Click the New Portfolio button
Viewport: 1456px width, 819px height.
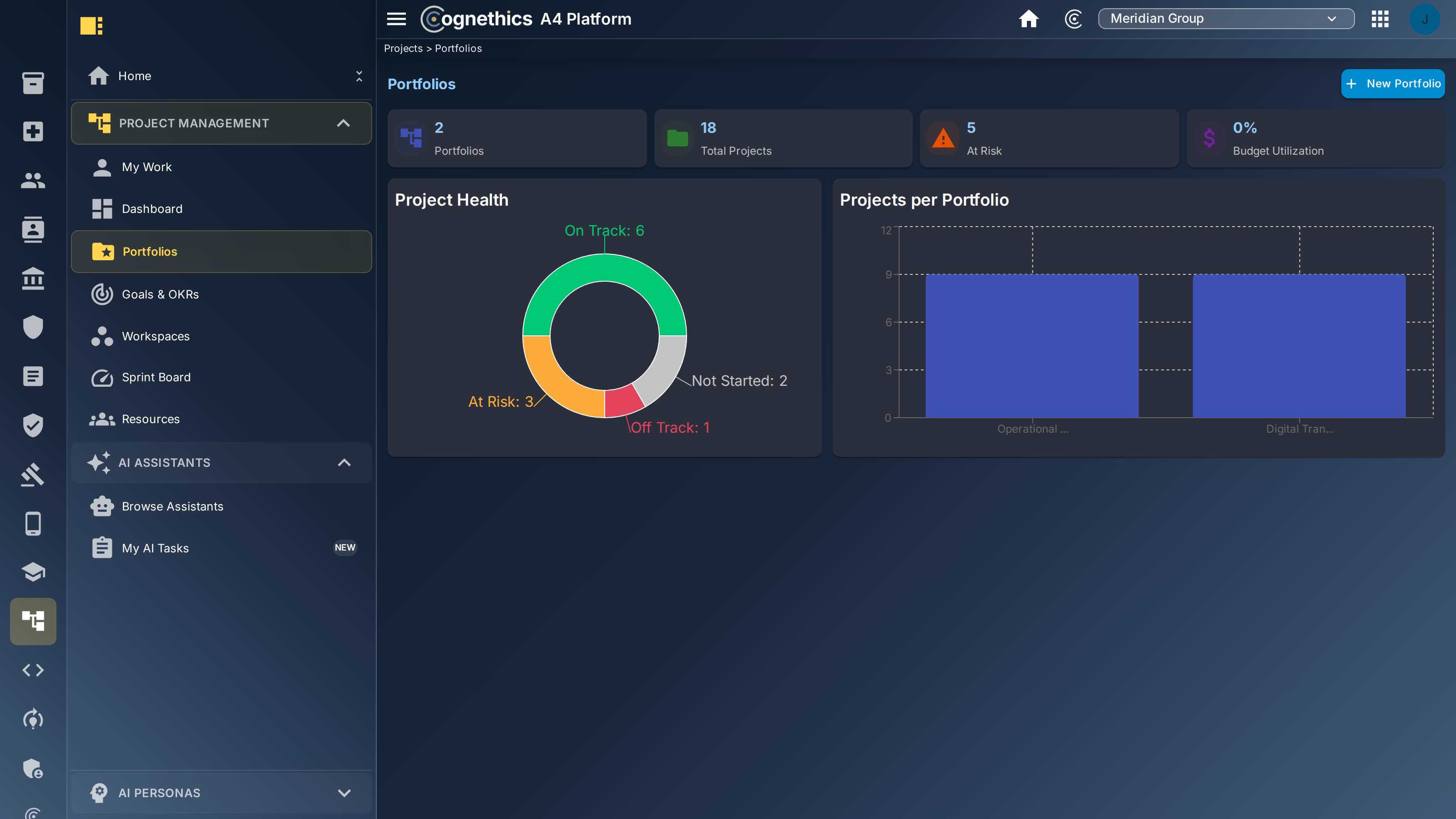coord(1393,84)
